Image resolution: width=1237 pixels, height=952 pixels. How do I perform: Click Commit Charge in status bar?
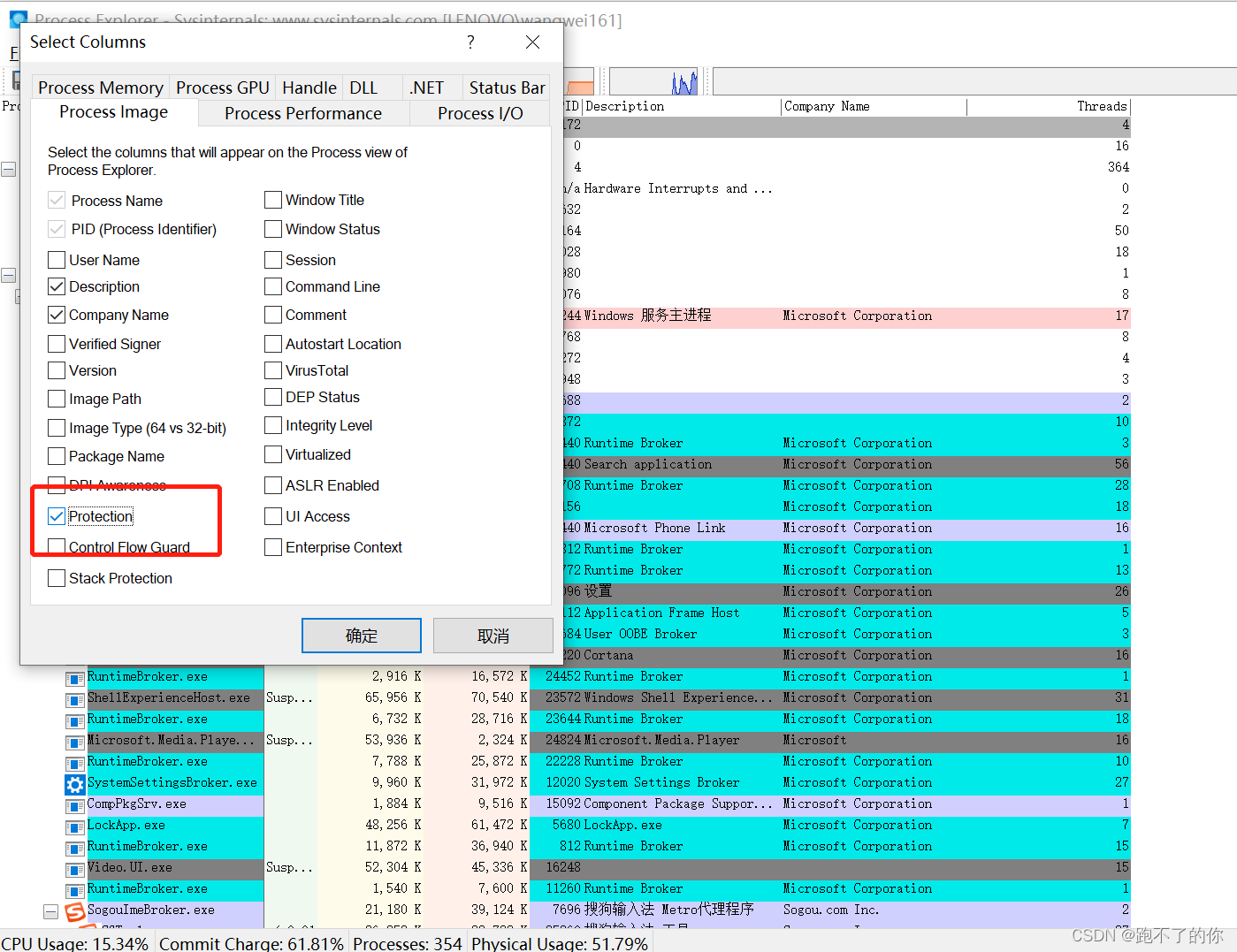tap(251, 943)
